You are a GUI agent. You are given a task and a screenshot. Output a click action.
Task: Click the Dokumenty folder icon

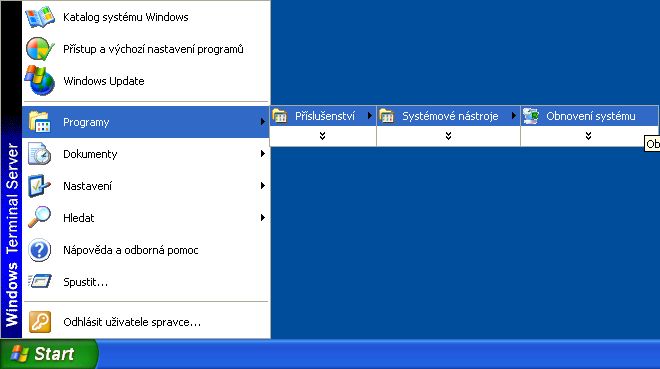(40, 154)
